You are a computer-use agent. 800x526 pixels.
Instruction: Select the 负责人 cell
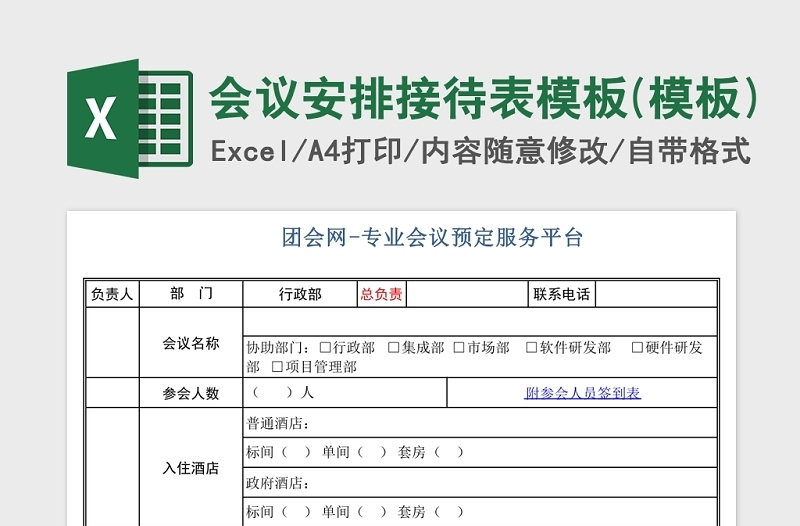click(x=112, y=294)
